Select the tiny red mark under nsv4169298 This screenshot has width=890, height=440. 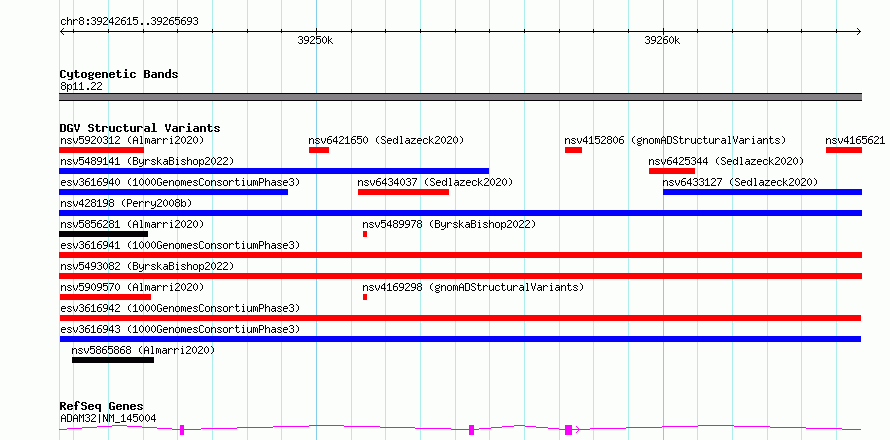pos(365,297)
